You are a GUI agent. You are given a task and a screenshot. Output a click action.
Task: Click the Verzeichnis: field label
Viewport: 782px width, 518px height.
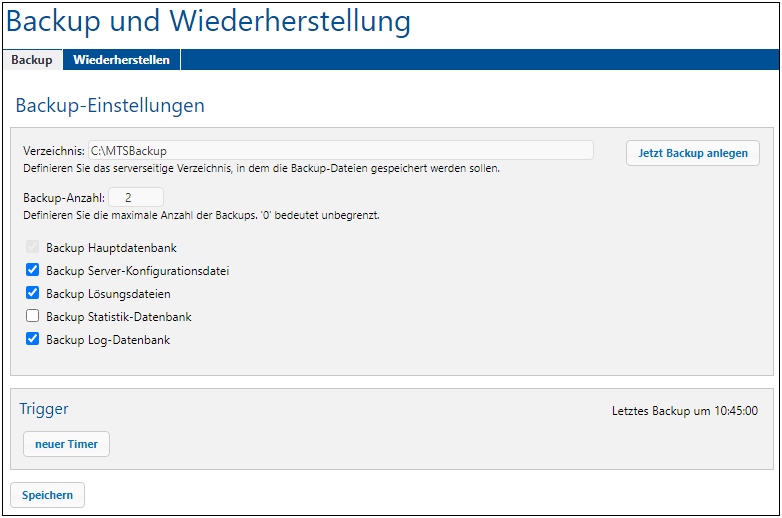click(x=54, y=151)
